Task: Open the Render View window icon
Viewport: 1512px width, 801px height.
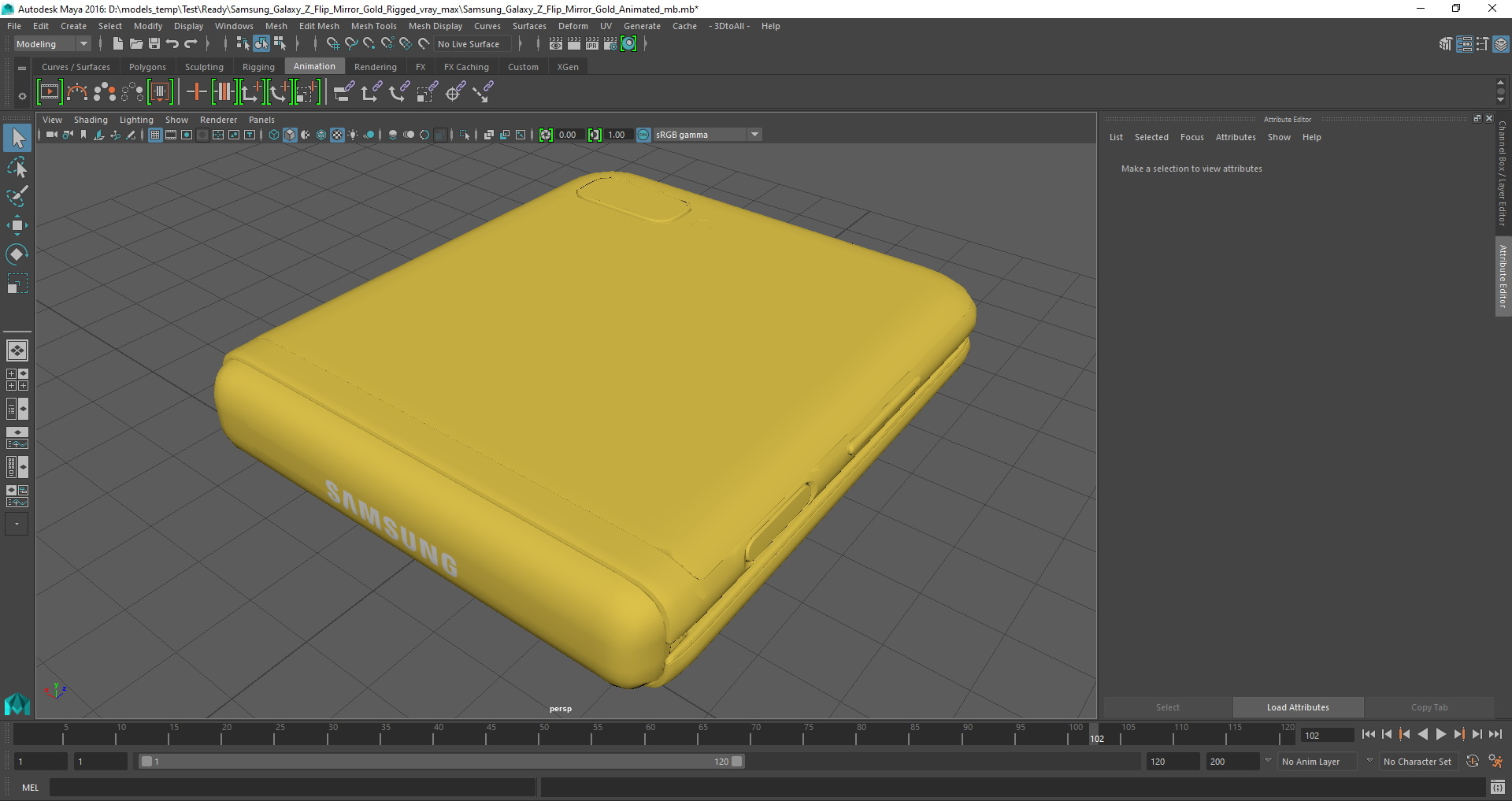Action: point(556,44)
